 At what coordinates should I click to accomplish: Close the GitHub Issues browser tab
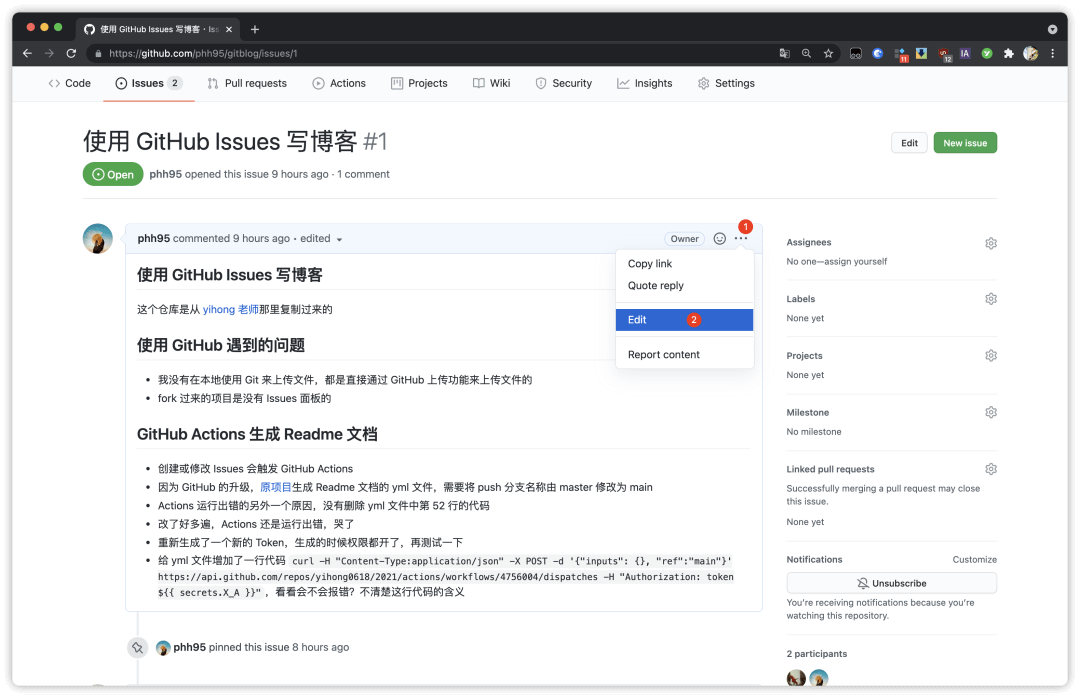[x=229, y=29]
